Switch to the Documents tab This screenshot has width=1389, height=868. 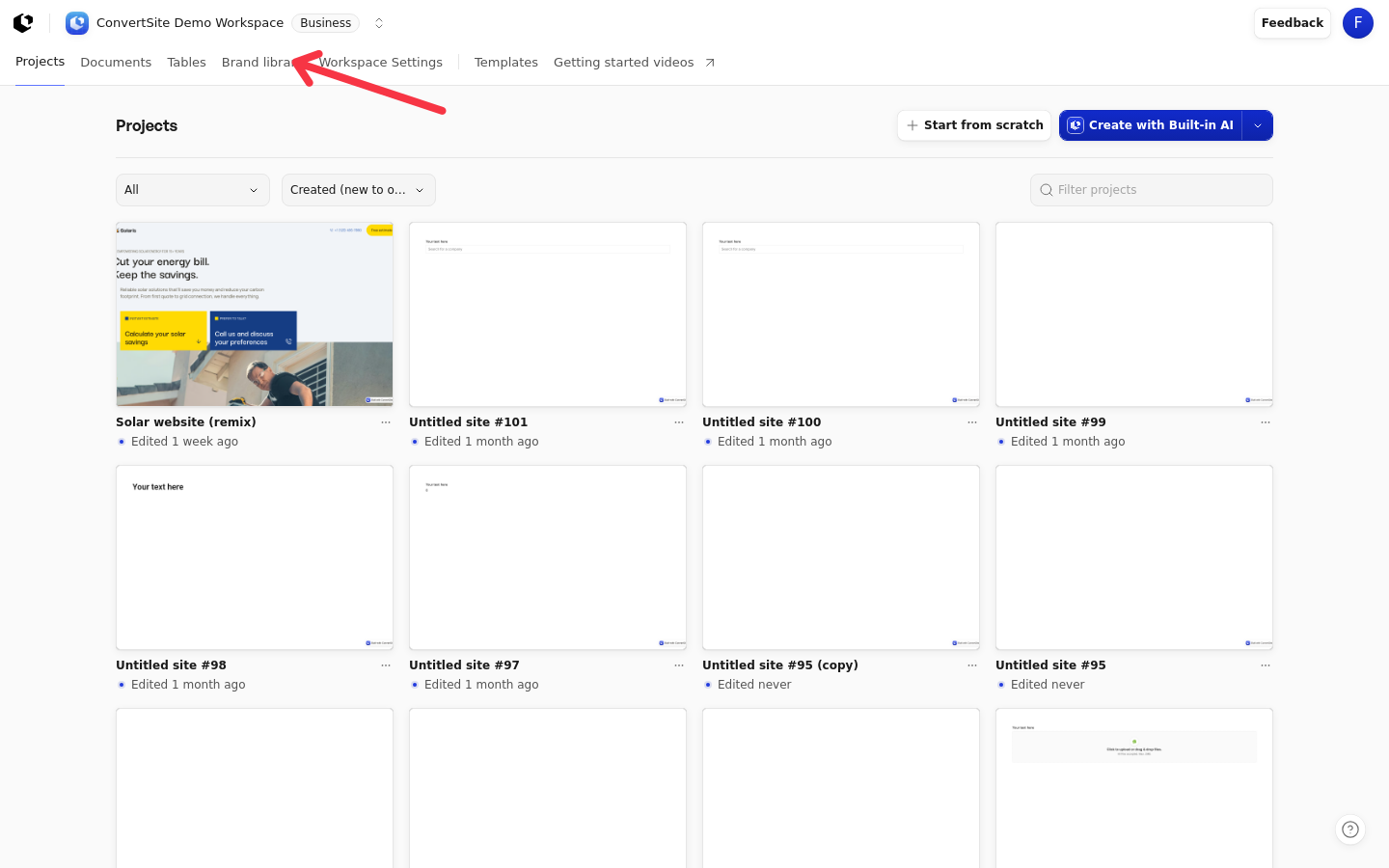pos(116,63)
